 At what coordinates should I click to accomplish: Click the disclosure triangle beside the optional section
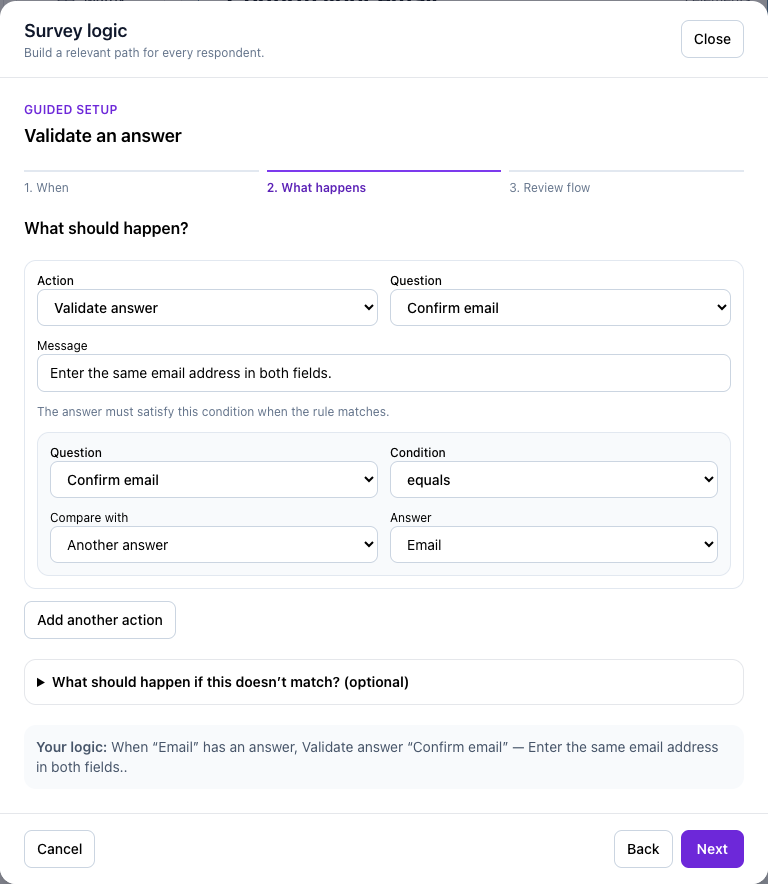point(41,682)
